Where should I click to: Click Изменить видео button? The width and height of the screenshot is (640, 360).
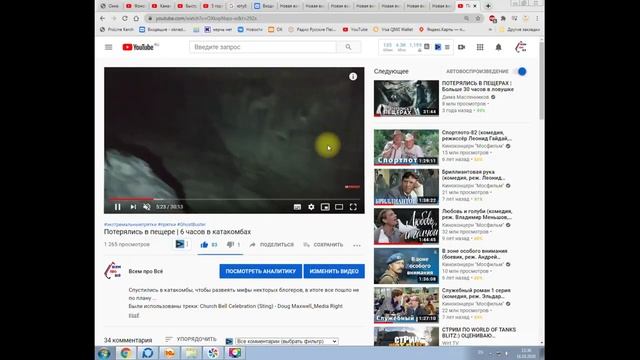point(334,271)
